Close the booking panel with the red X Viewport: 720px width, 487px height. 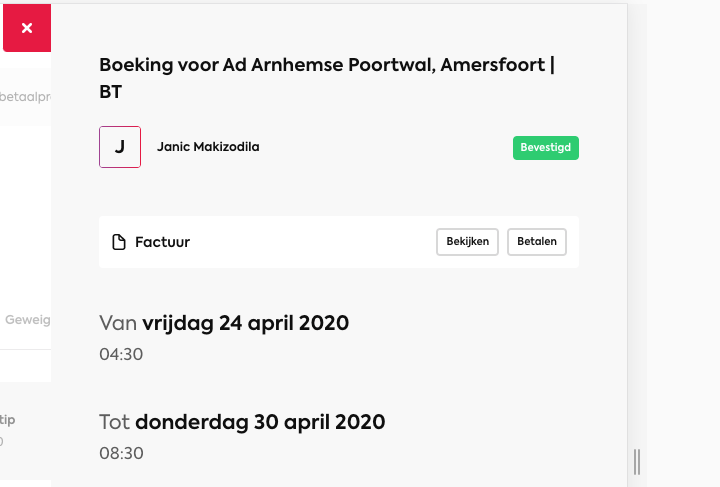point(27,28)
